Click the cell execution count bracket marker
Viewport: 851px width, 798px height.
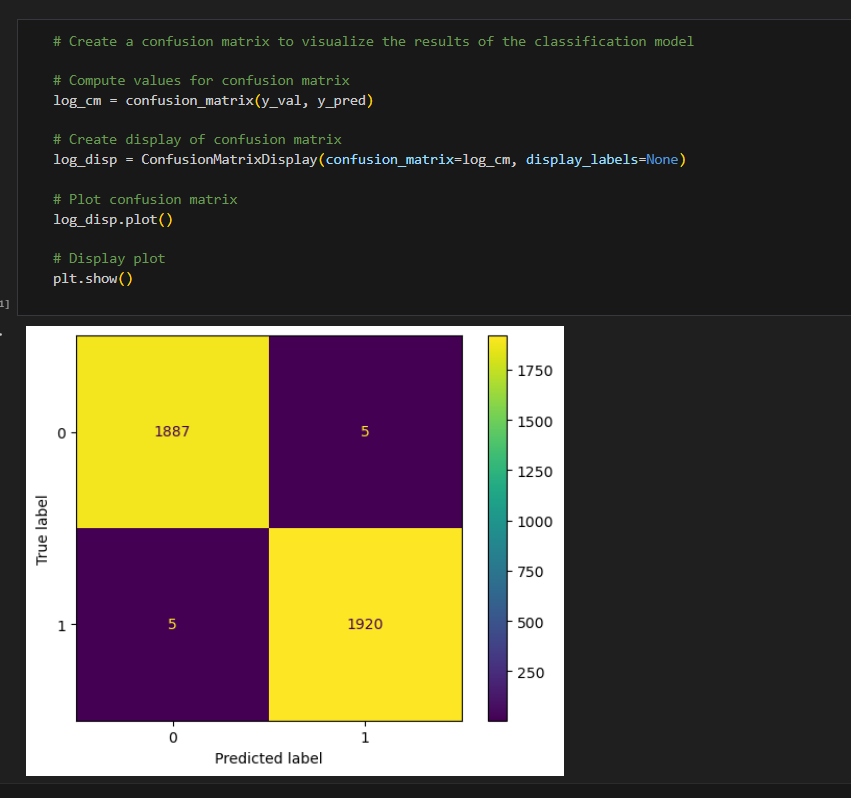point(4,303)
